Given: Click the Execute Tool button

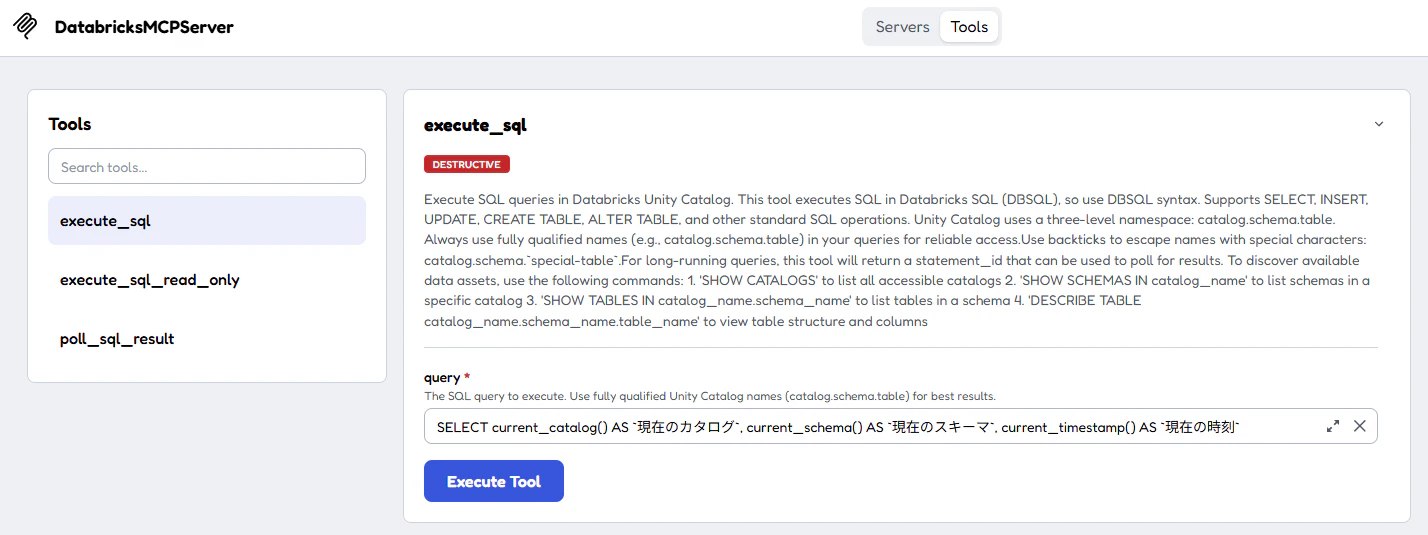Looking at the screenshot, I should pos(494,481).
